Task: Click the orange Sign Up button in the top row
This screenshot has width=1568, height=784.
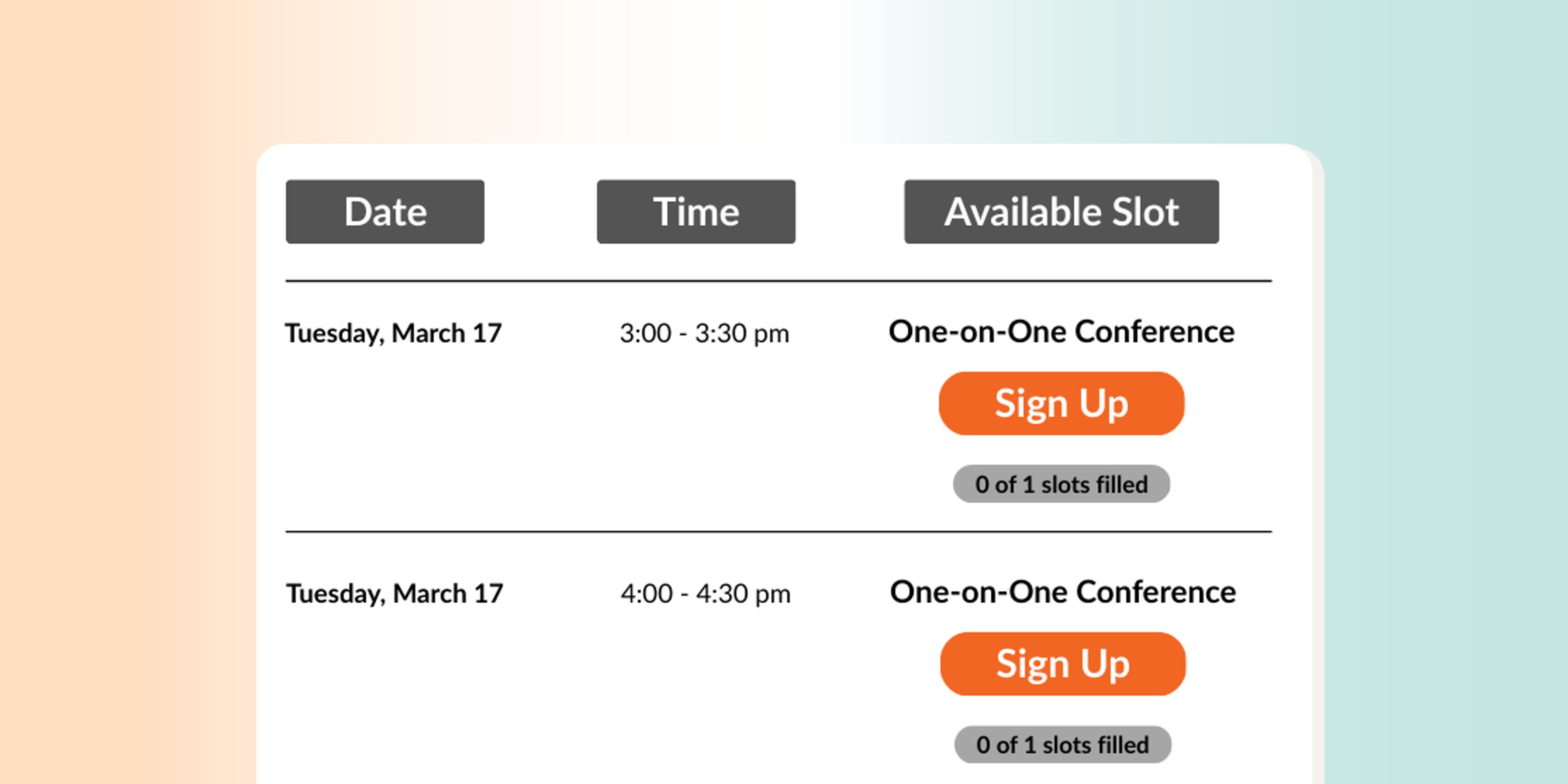Action: click(x=1061, y=403)
